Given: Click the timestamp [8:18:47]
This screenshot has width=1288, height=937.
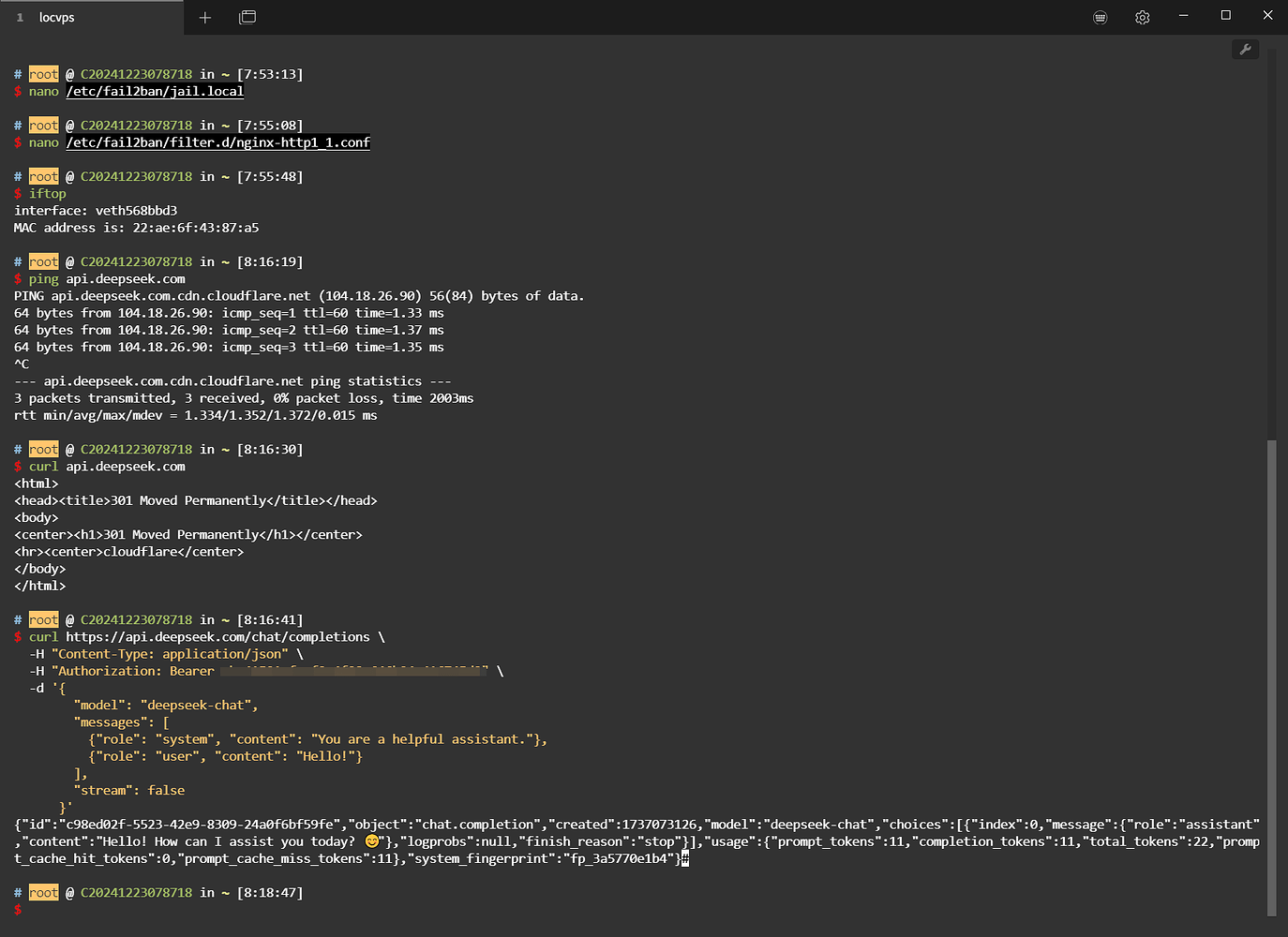Looking at the screenshot, I should 270,892.
